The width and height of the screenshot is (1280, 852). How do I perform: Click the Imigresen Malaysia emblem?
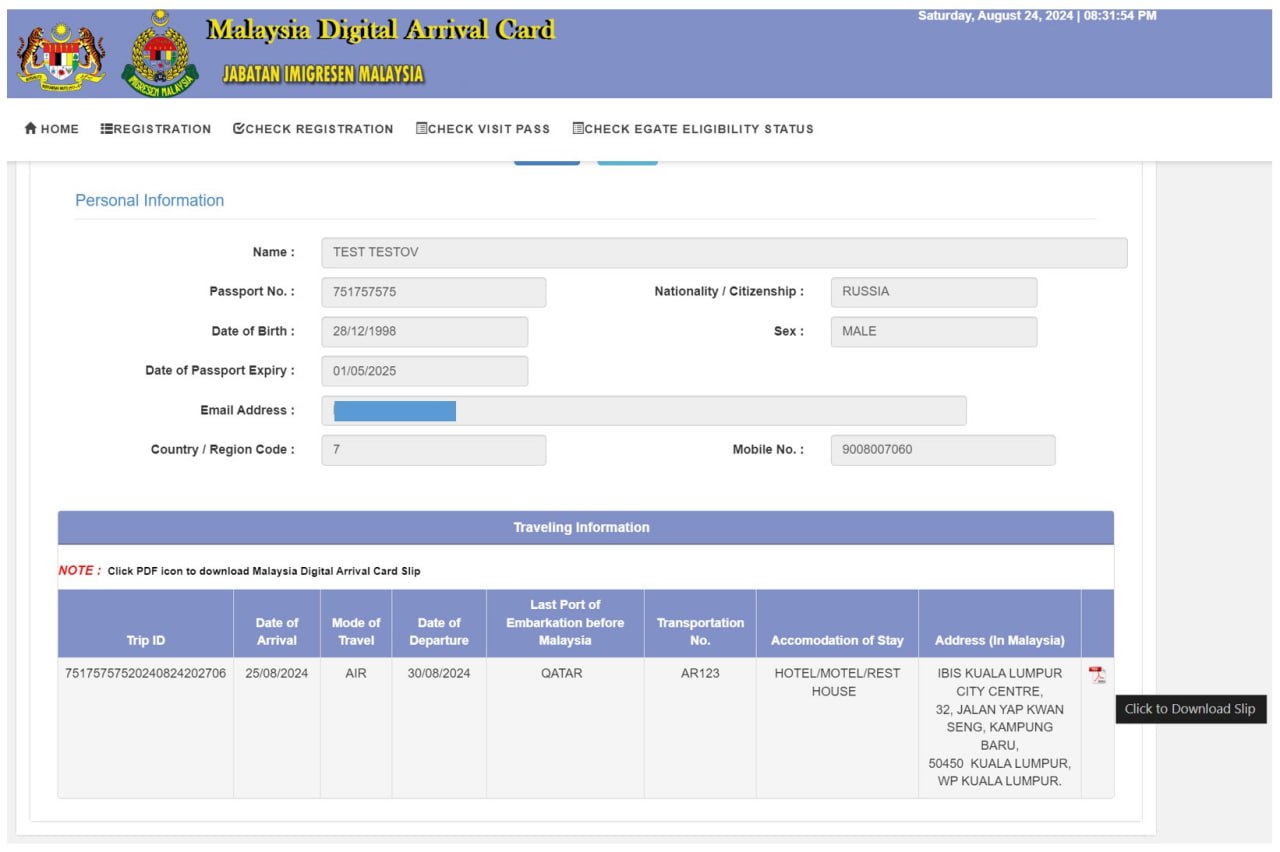(160, 54)
